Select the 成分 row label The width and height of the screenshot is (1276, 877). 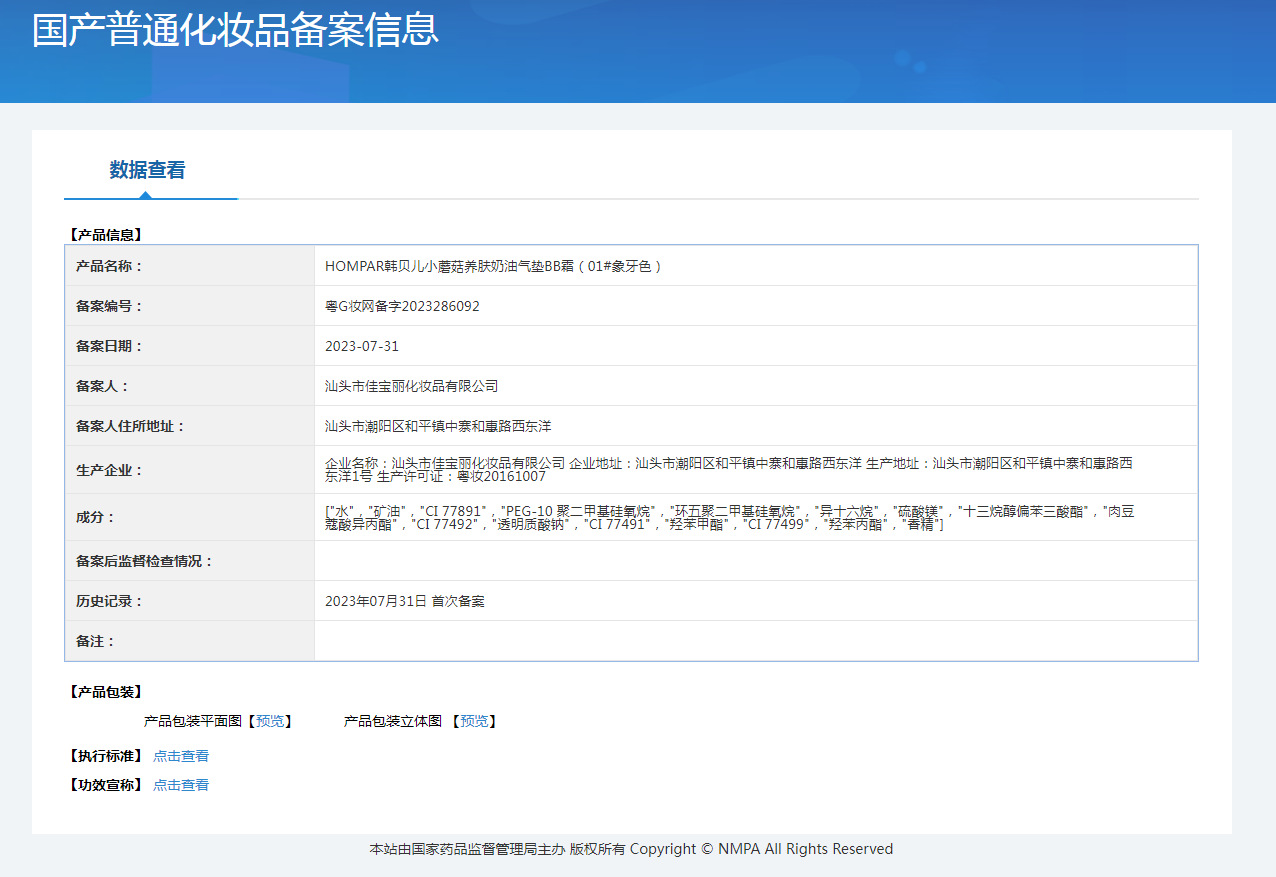(96, 517)
